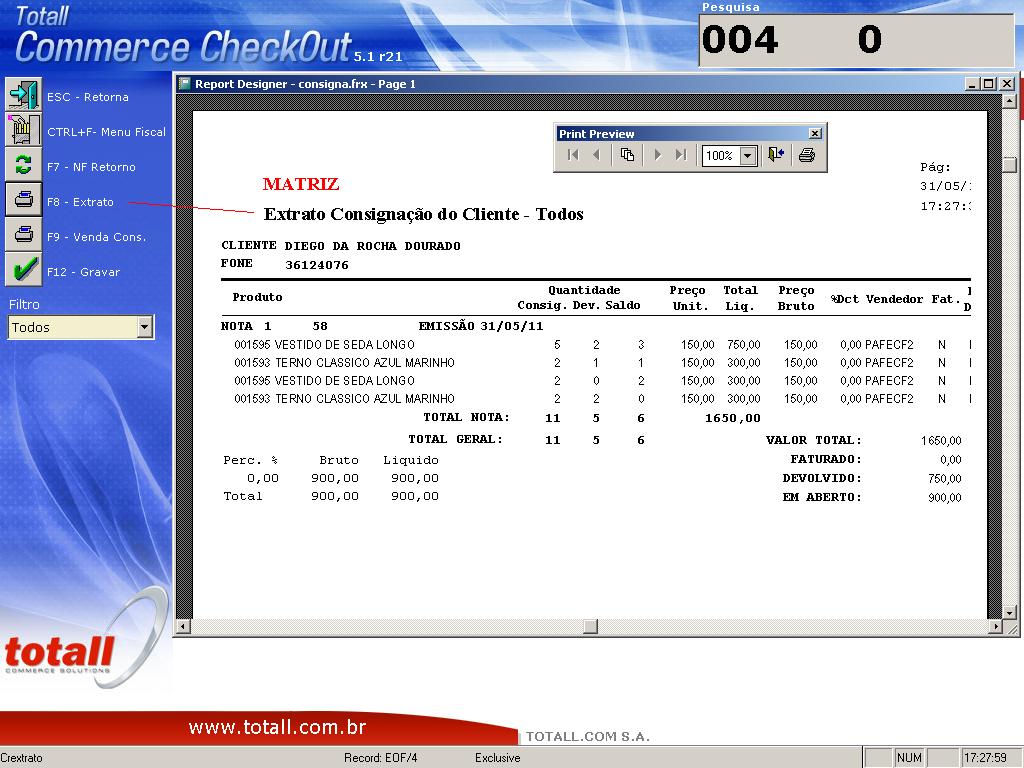Go to the next page in preview

(x=657, y=155)
